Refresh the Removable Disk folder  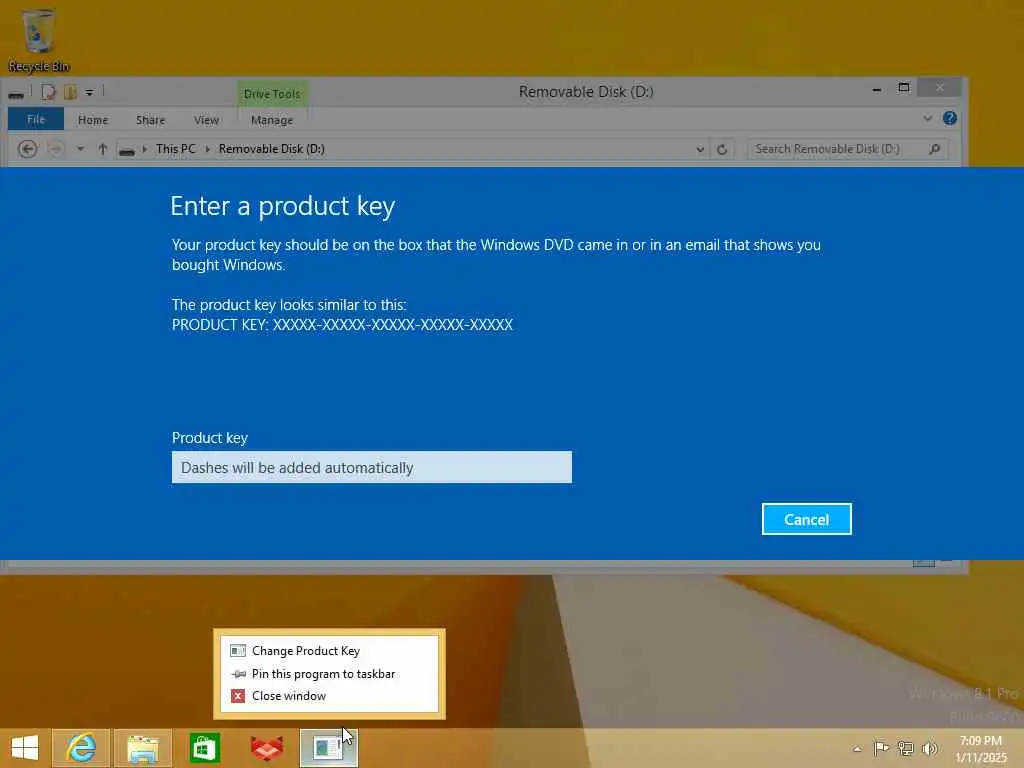click(x=722, y=150)
